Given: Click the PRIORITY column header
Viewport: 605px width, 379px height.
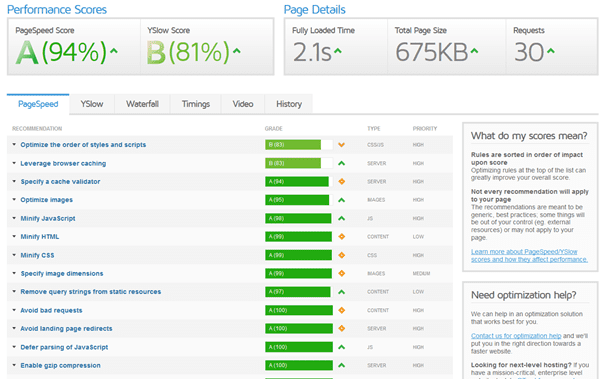Looking at the screenshot, I should (425, 129).
